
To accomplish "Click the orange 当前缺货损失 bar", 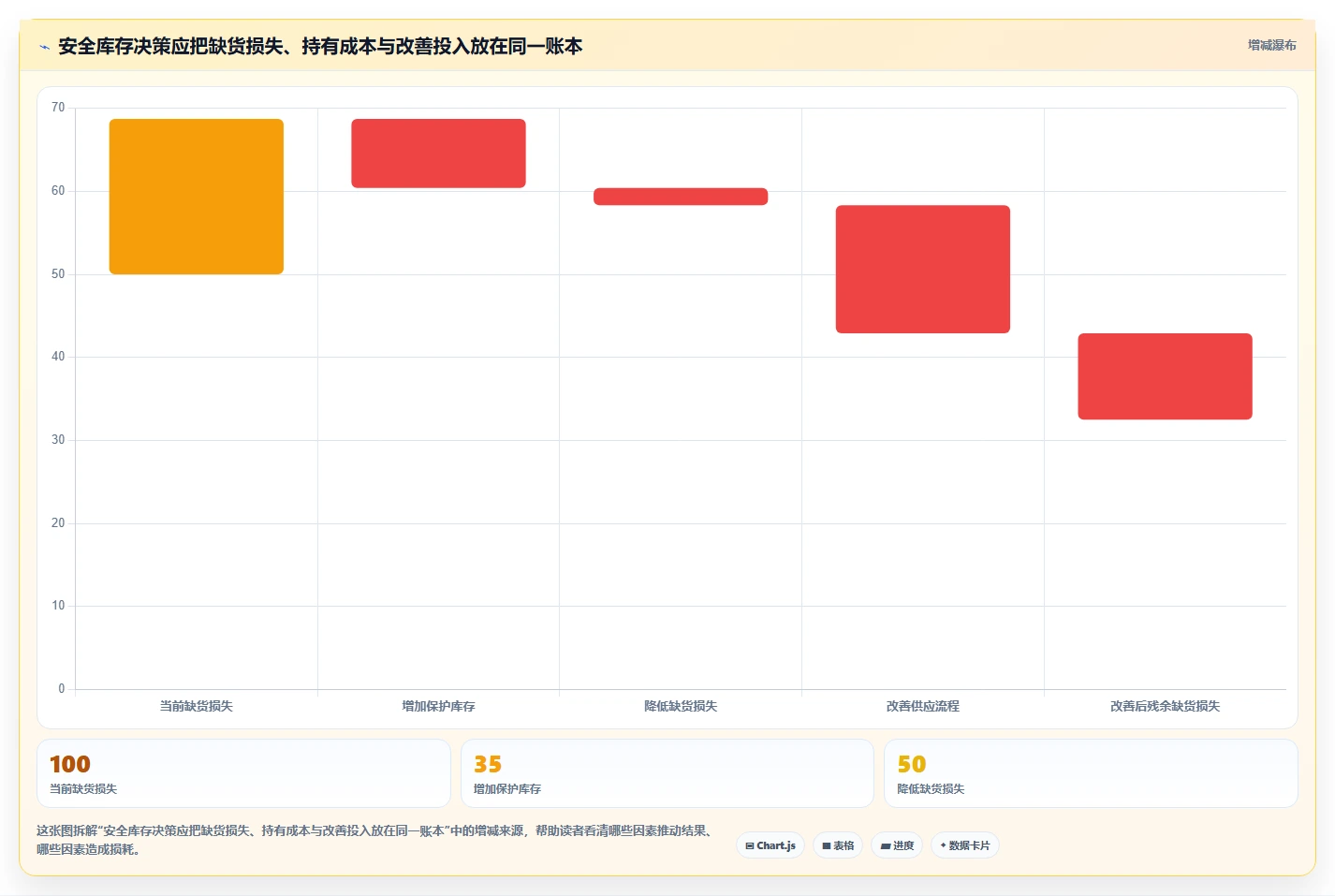I will coord(197,197).
